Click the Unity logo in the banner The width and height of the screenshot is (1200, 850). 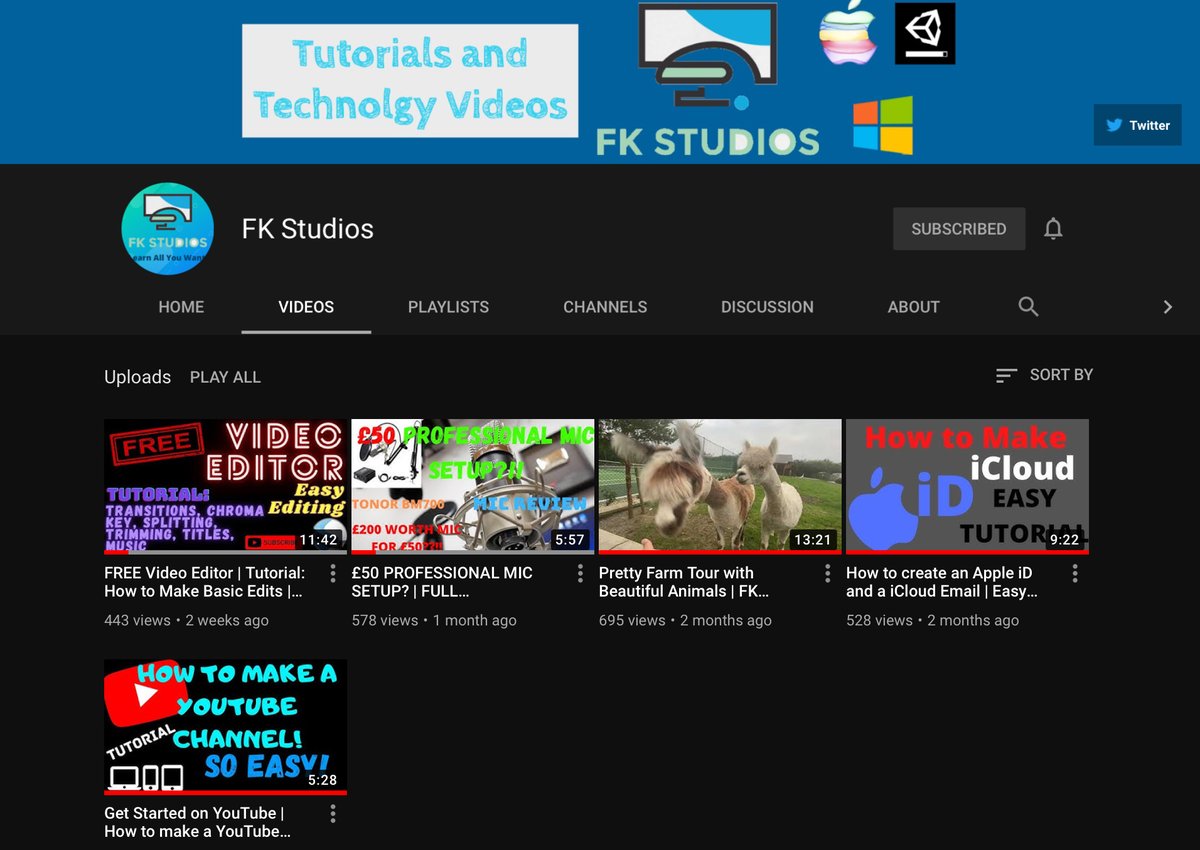click(924, 32)
